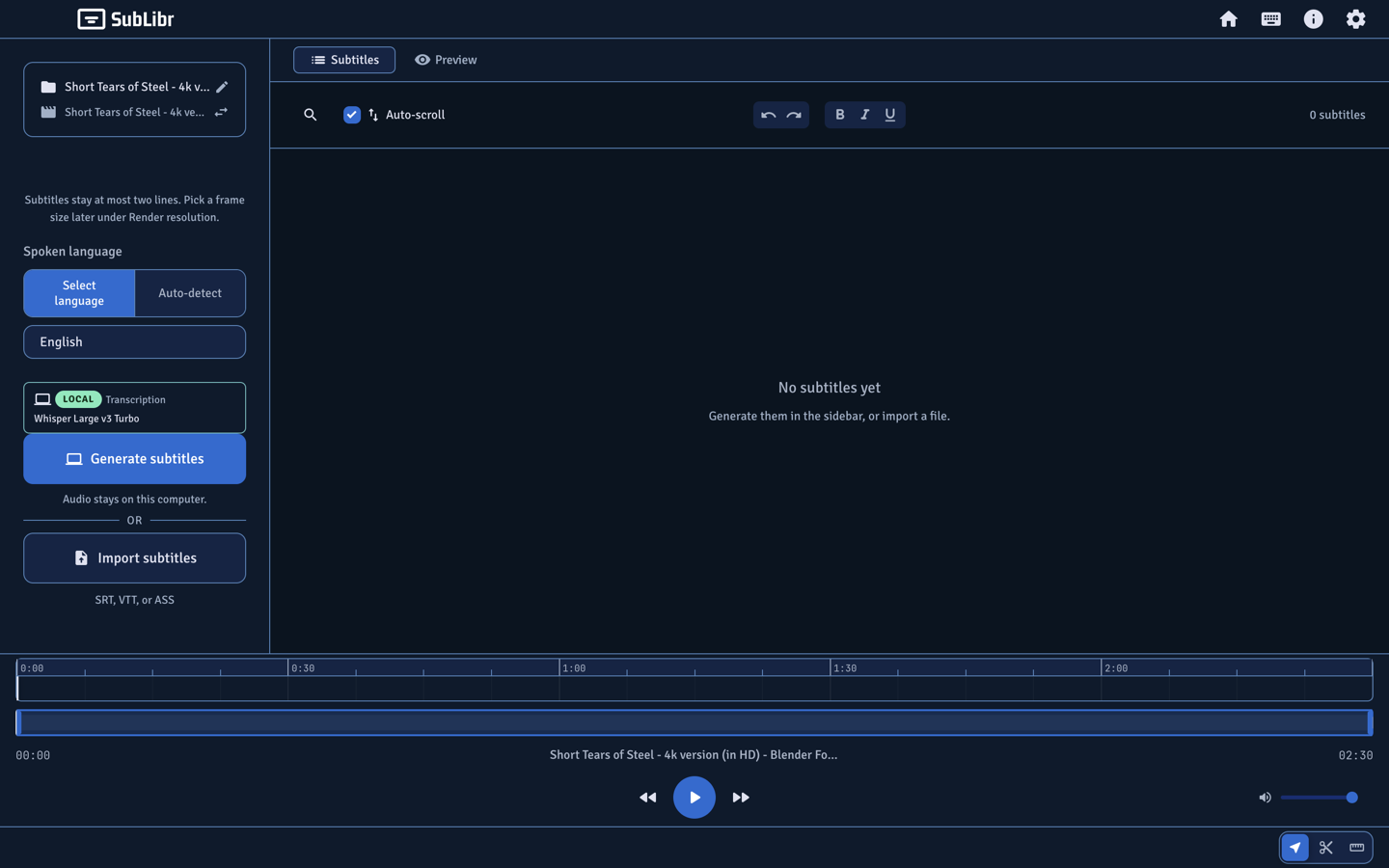The image size is (1389, 868).
Task: Switch to Auto-detect language
Action: [x=190, y=293]
